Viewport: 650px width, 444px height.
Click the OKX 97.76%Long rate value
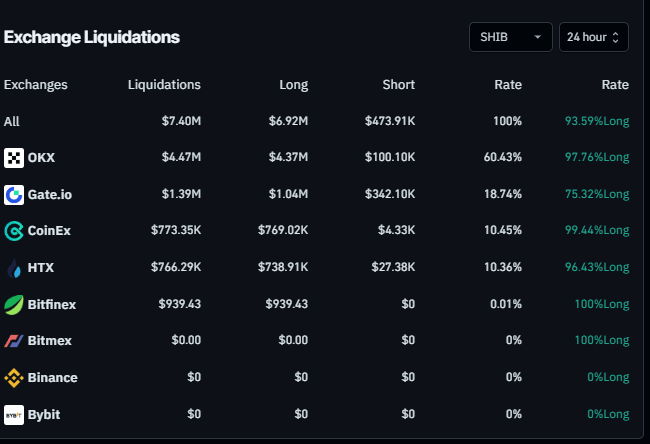pos(597,158)
